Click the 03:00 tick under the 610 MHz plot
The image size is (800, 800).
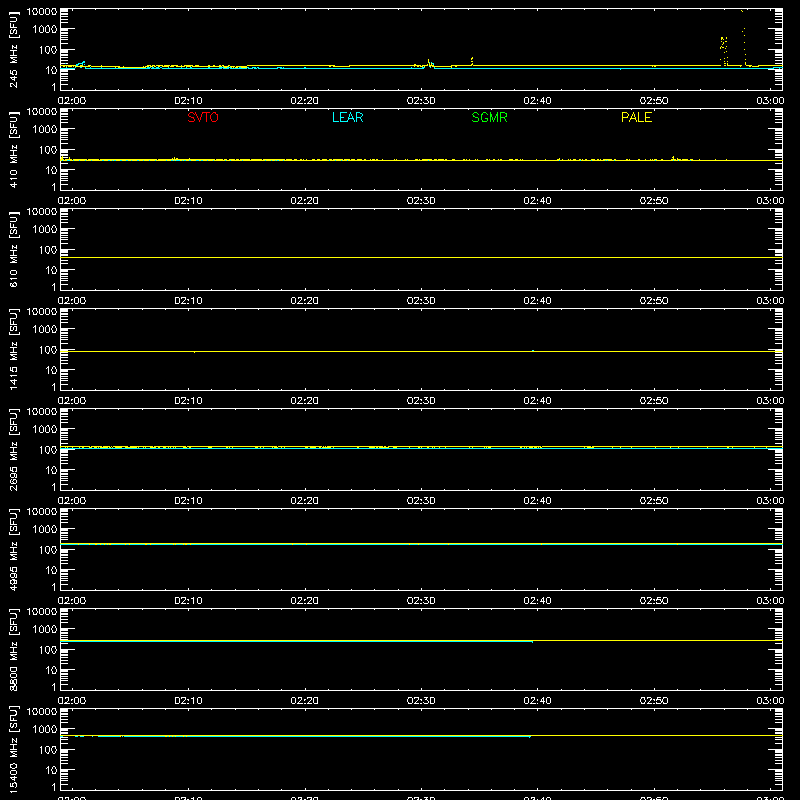pos(770,301)
